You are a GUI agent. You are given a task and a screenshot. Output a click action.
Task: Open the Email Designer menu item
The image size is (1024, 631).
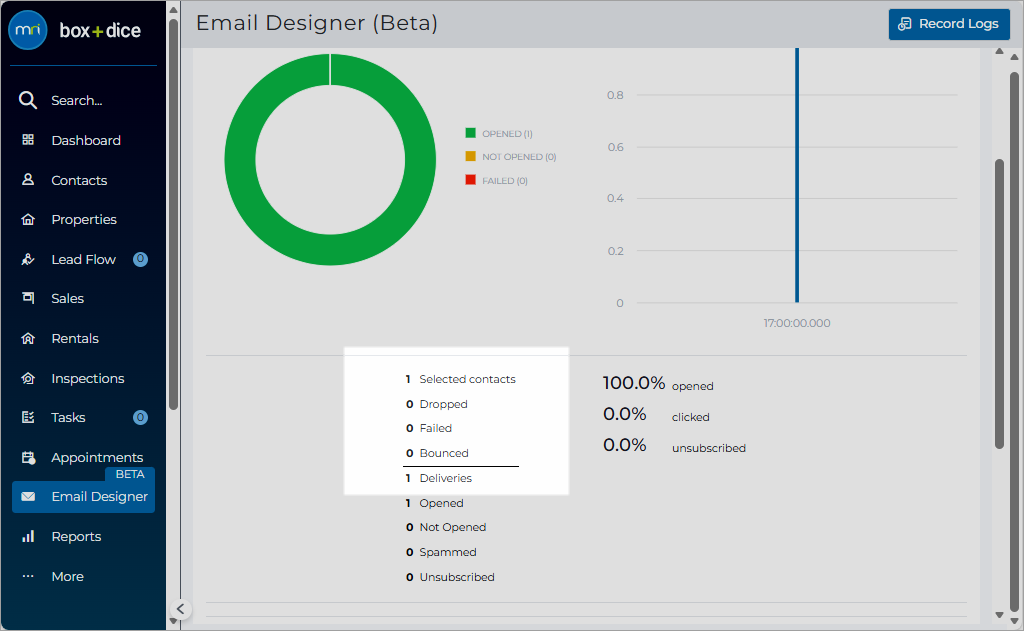click(x=84, y=496)
